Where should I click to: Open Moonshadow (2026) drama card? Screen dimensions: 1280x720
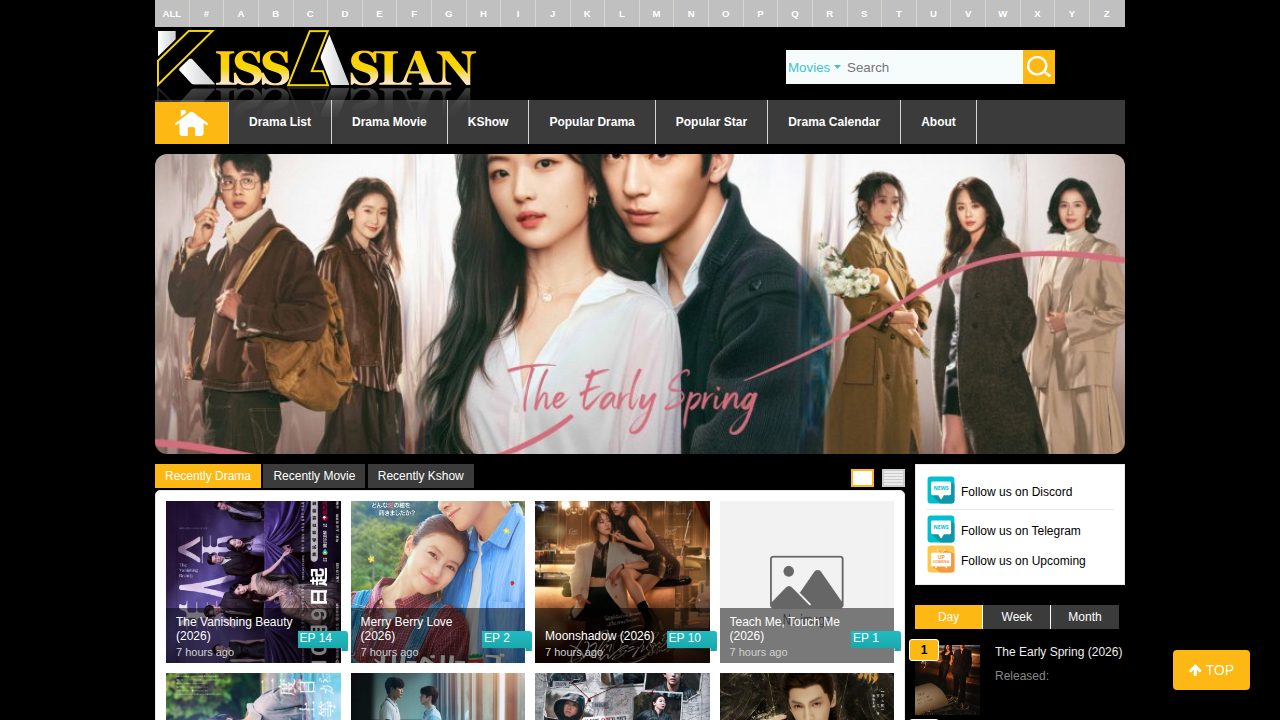point(622,582)
